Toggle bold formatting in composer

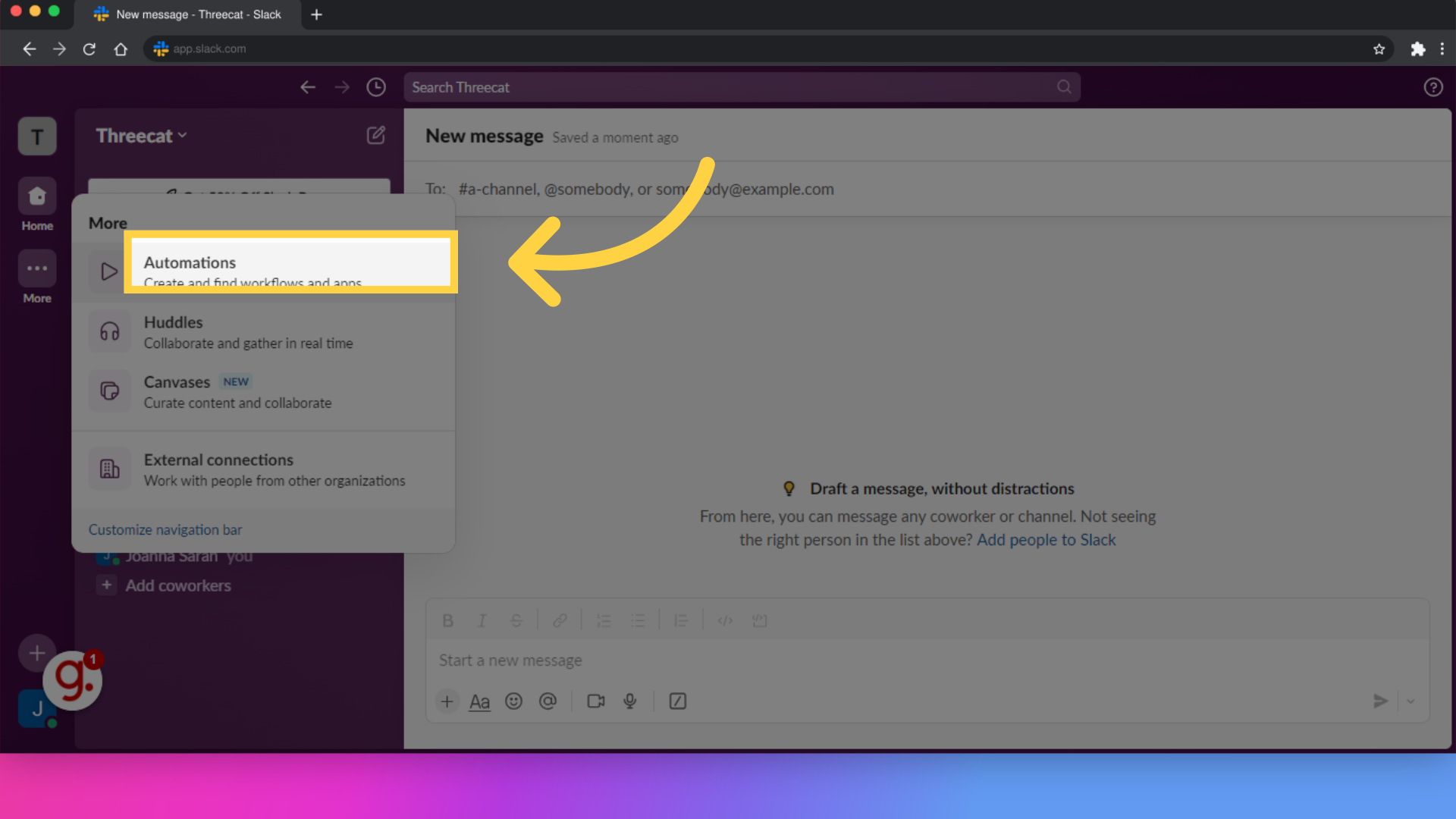(448, 621)
